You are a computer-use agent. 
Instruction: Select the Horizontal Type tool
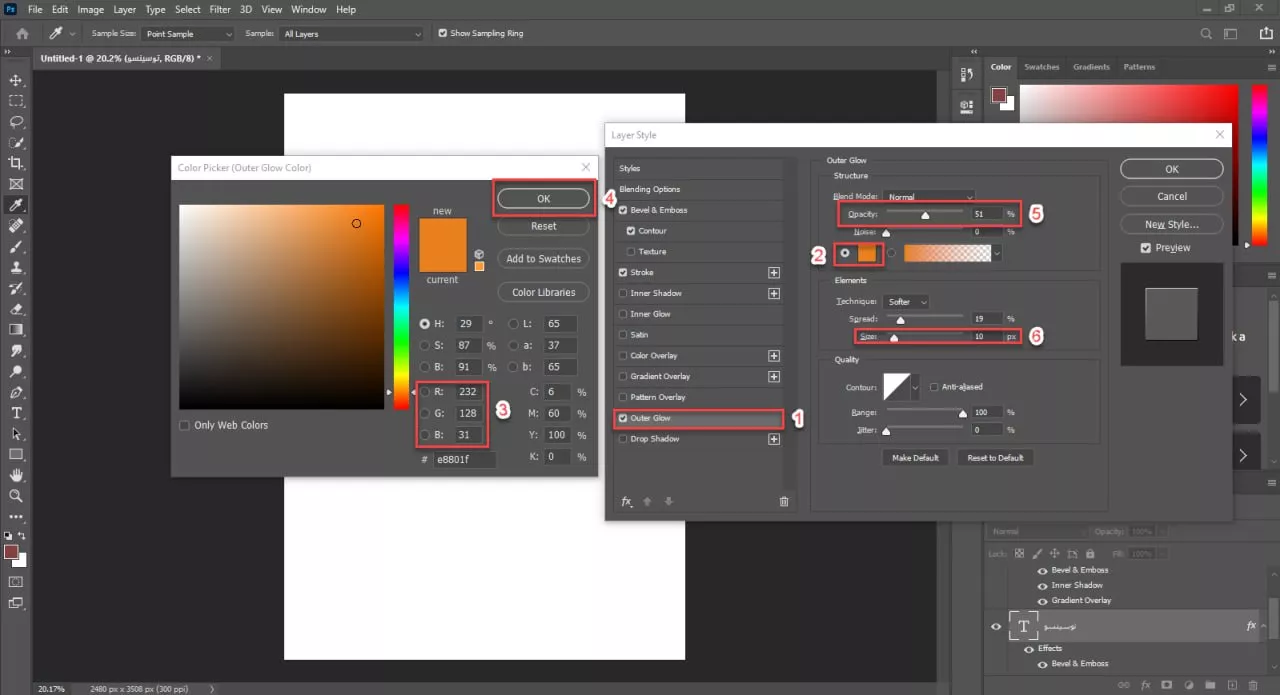pos(16,413)
